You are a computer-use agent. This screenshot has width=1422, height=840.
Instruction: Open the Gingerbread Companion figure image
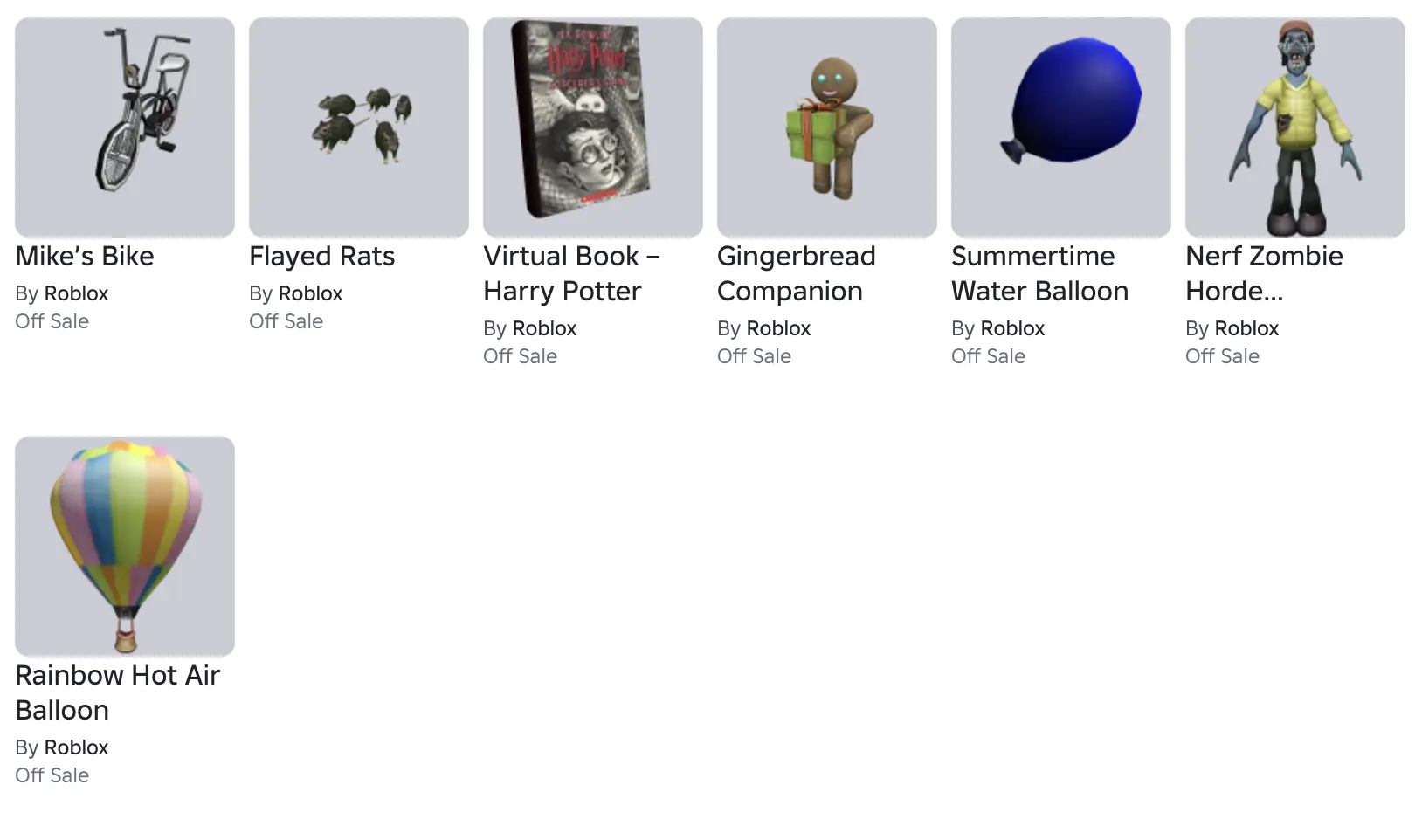pos(827,127)
